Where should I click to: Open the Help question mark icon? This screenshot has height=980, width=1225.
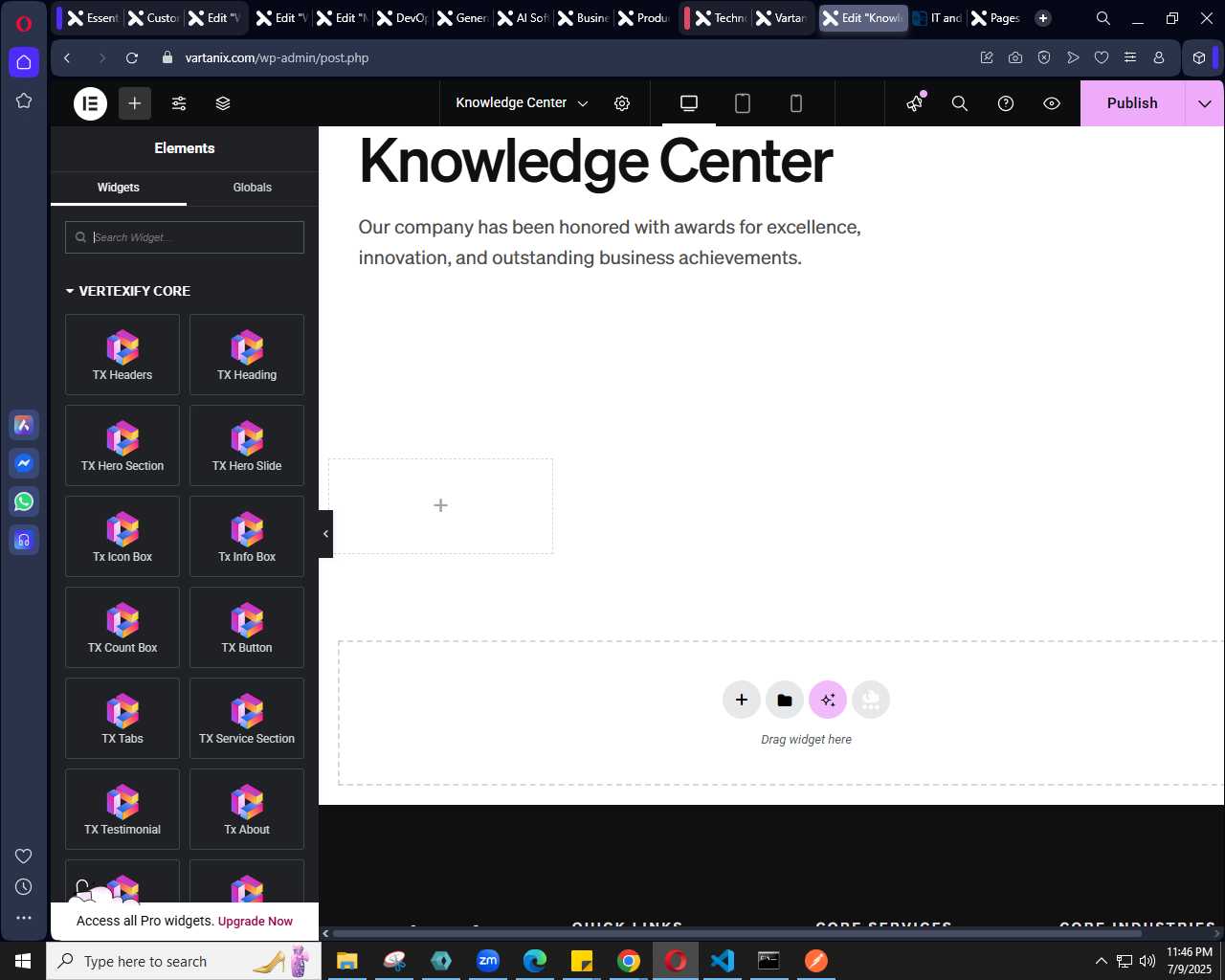click(x=1006, y=103)
